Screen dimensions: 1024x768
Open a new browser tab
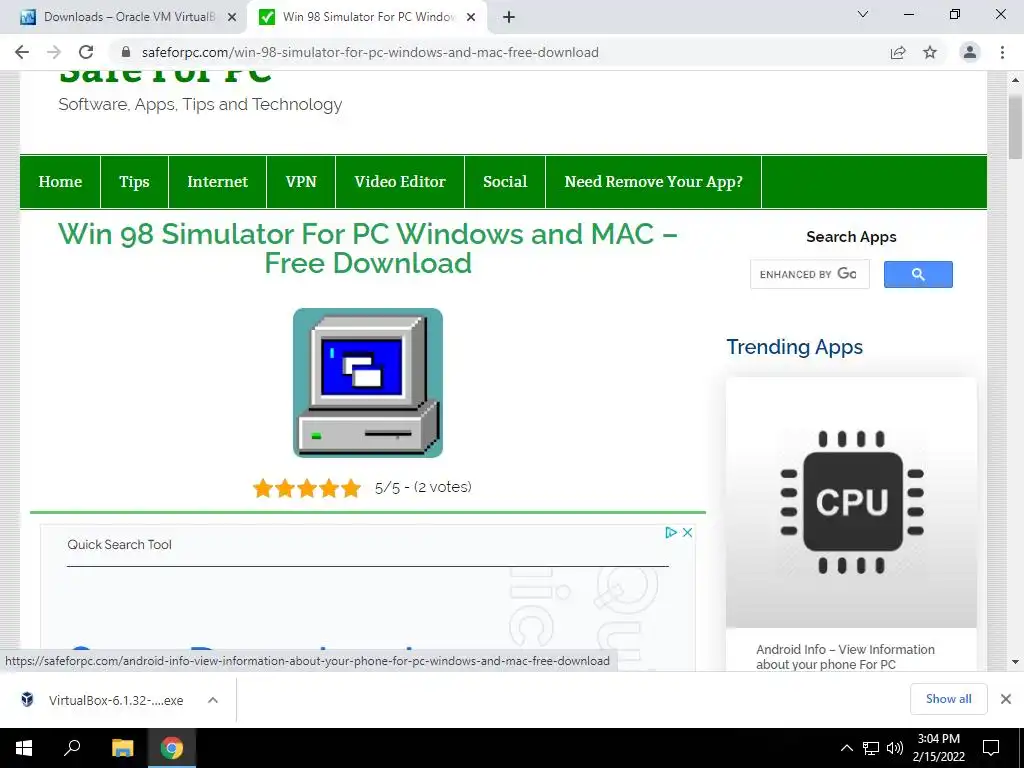coord(509,17)
